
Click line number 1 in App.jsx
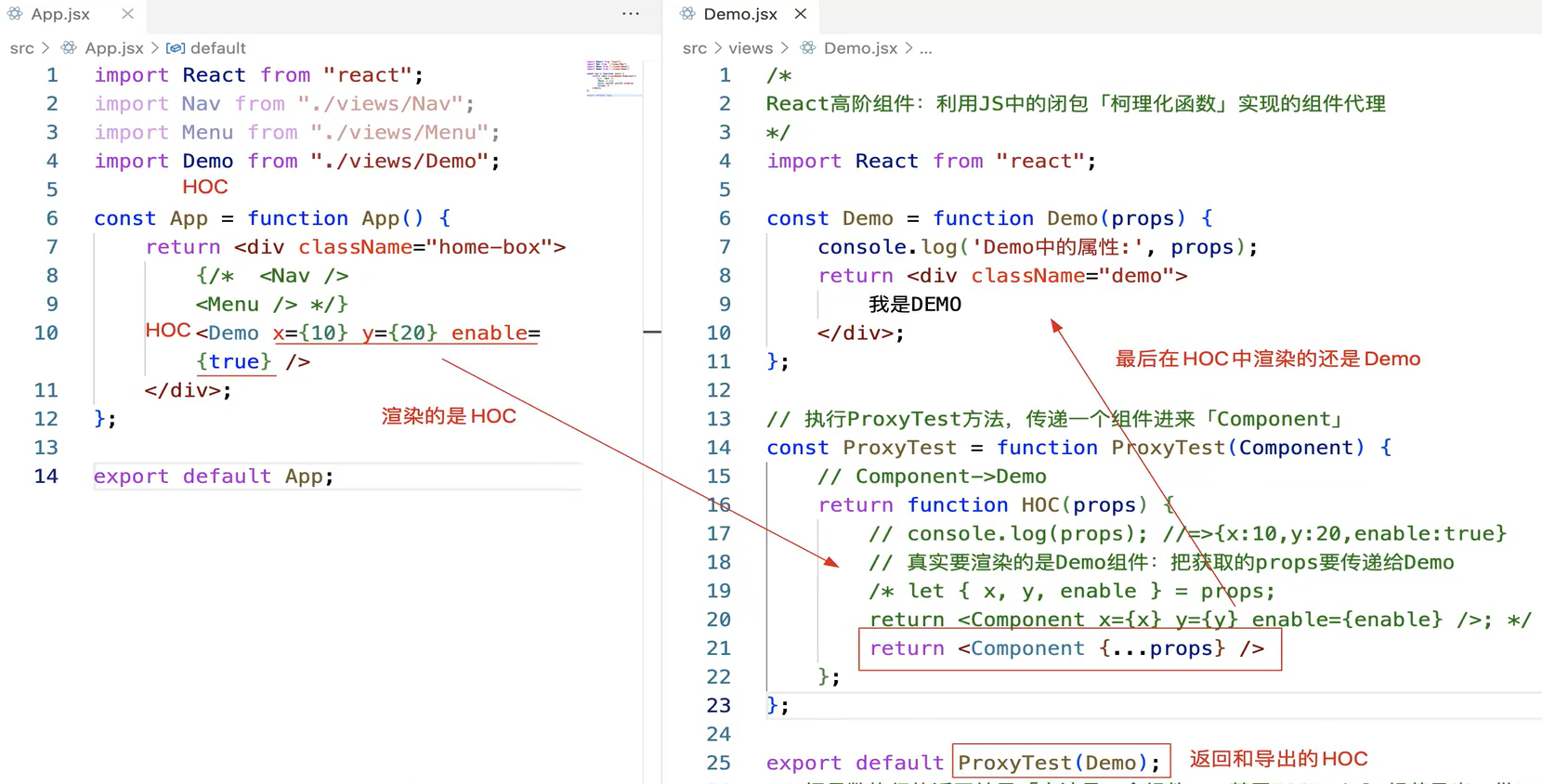point(52,75)
